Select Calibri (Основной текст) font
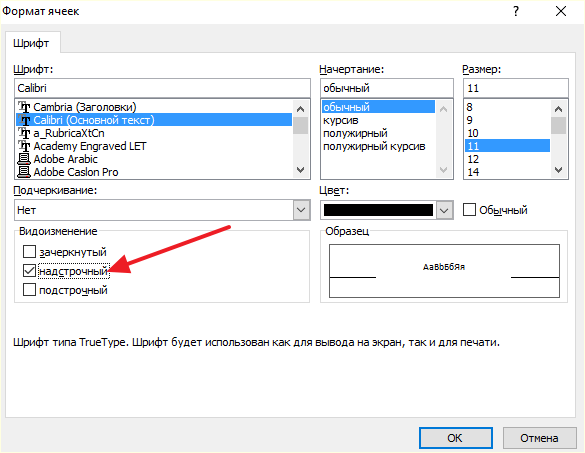 pyautogui.click(x=154, y=120)
